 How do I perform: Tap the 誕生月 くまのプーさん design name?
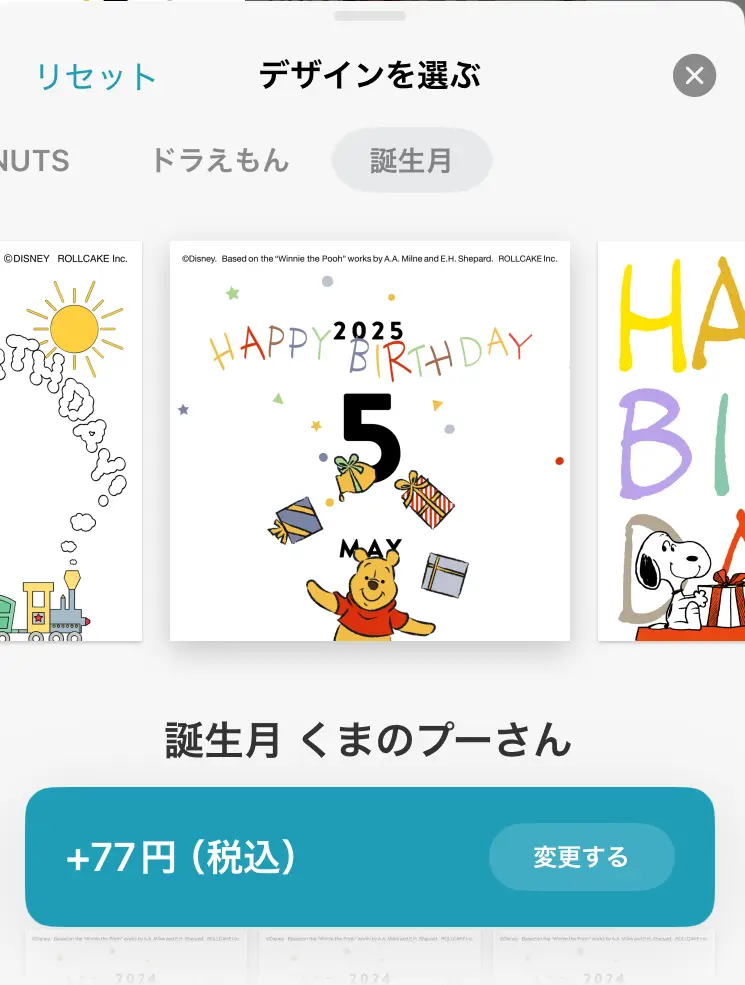(369, 740)
